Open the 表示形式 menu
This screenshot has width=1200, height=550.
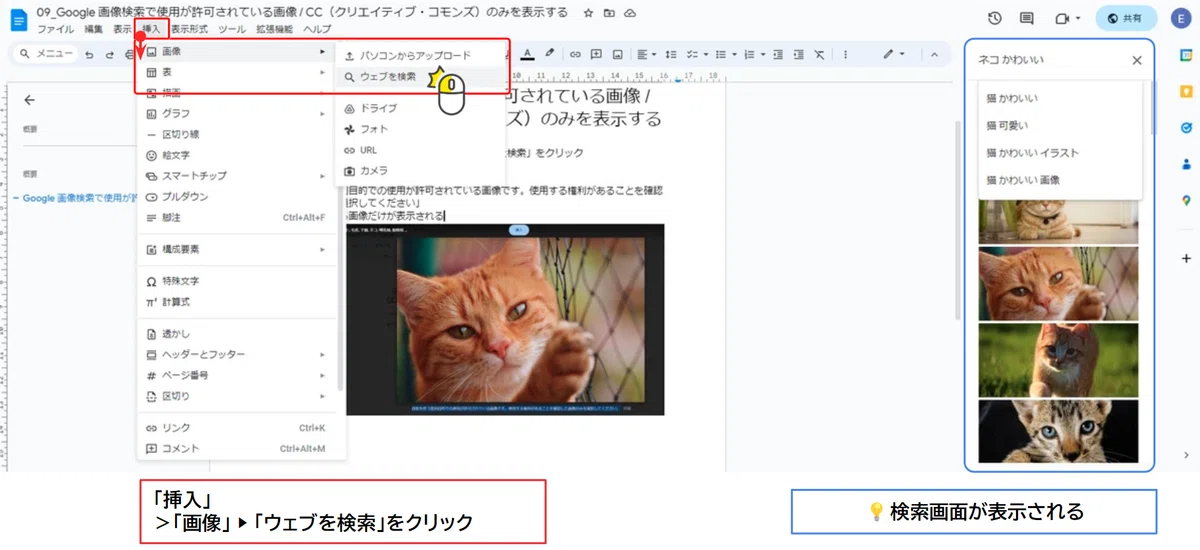point(189,30)
